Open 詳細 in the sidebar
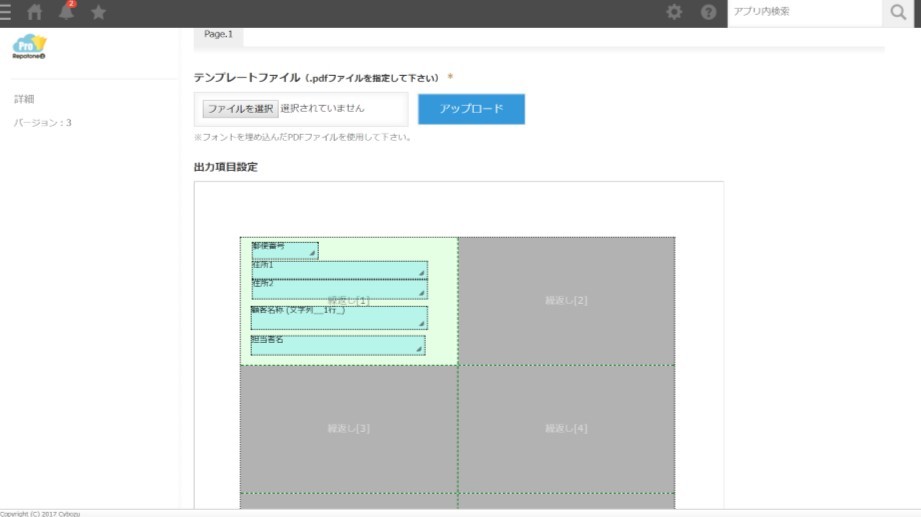The height and width of the screenshot is (517, 921). [x=24, y=99]
